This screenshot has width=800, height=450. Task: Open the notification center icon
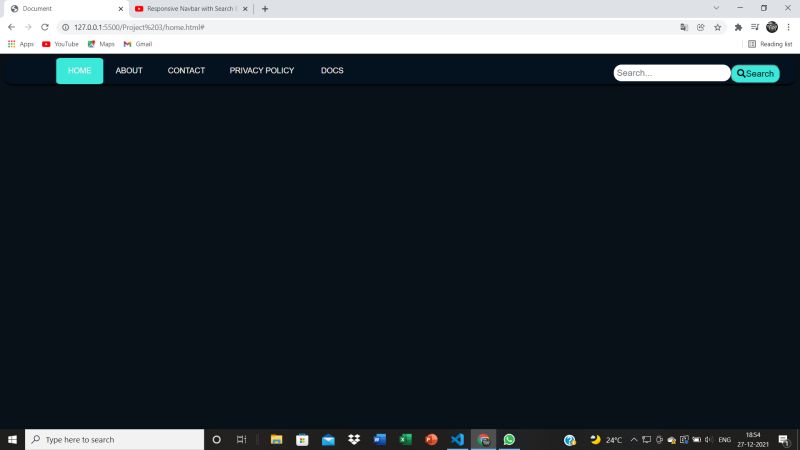[x=784, y=439]
